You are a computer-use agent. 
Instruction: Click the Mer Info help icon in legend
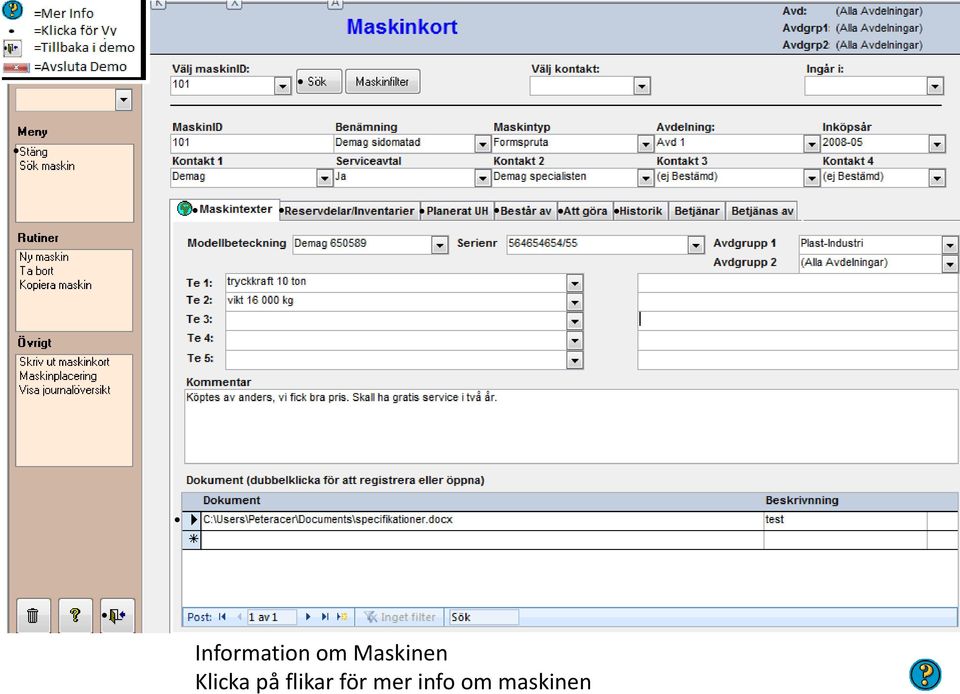click(12, 10)
